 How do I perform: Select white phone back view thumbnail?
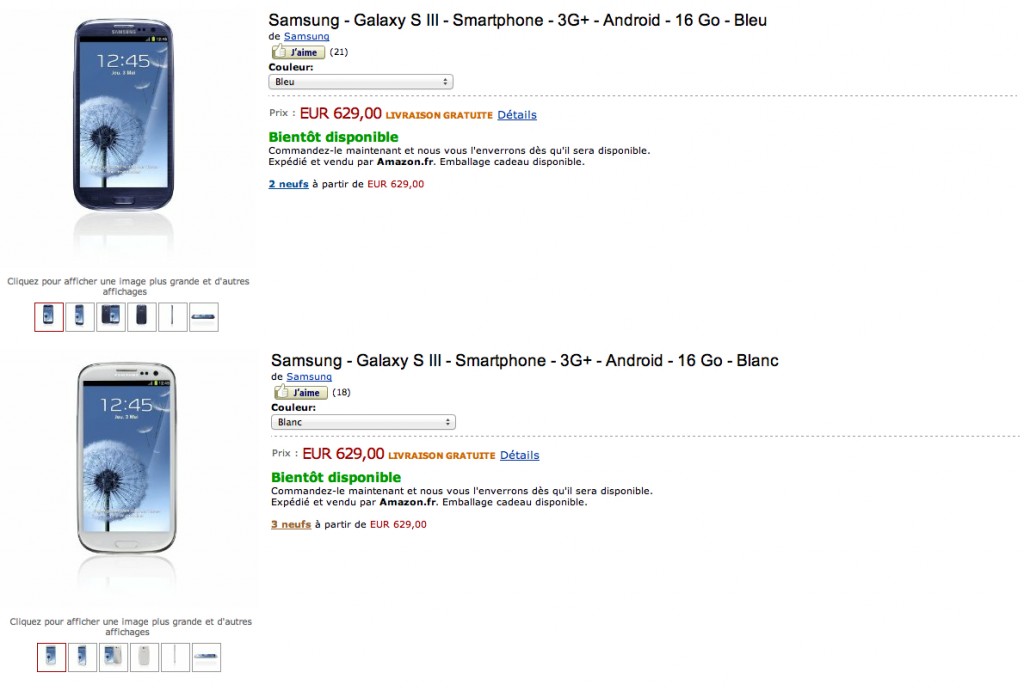pos(144,657)
